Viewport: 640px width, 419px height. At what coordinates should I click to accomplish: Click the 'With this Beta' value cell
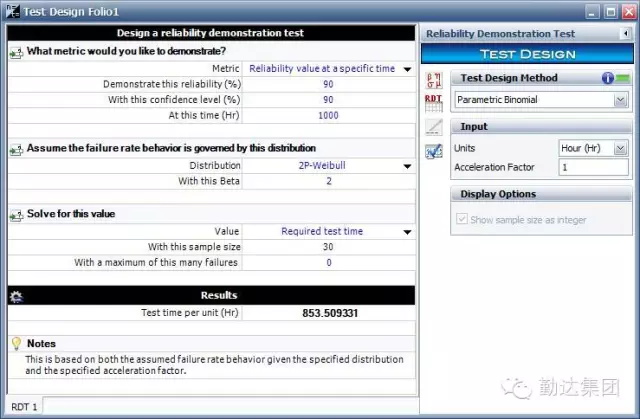tap(328, 182)
